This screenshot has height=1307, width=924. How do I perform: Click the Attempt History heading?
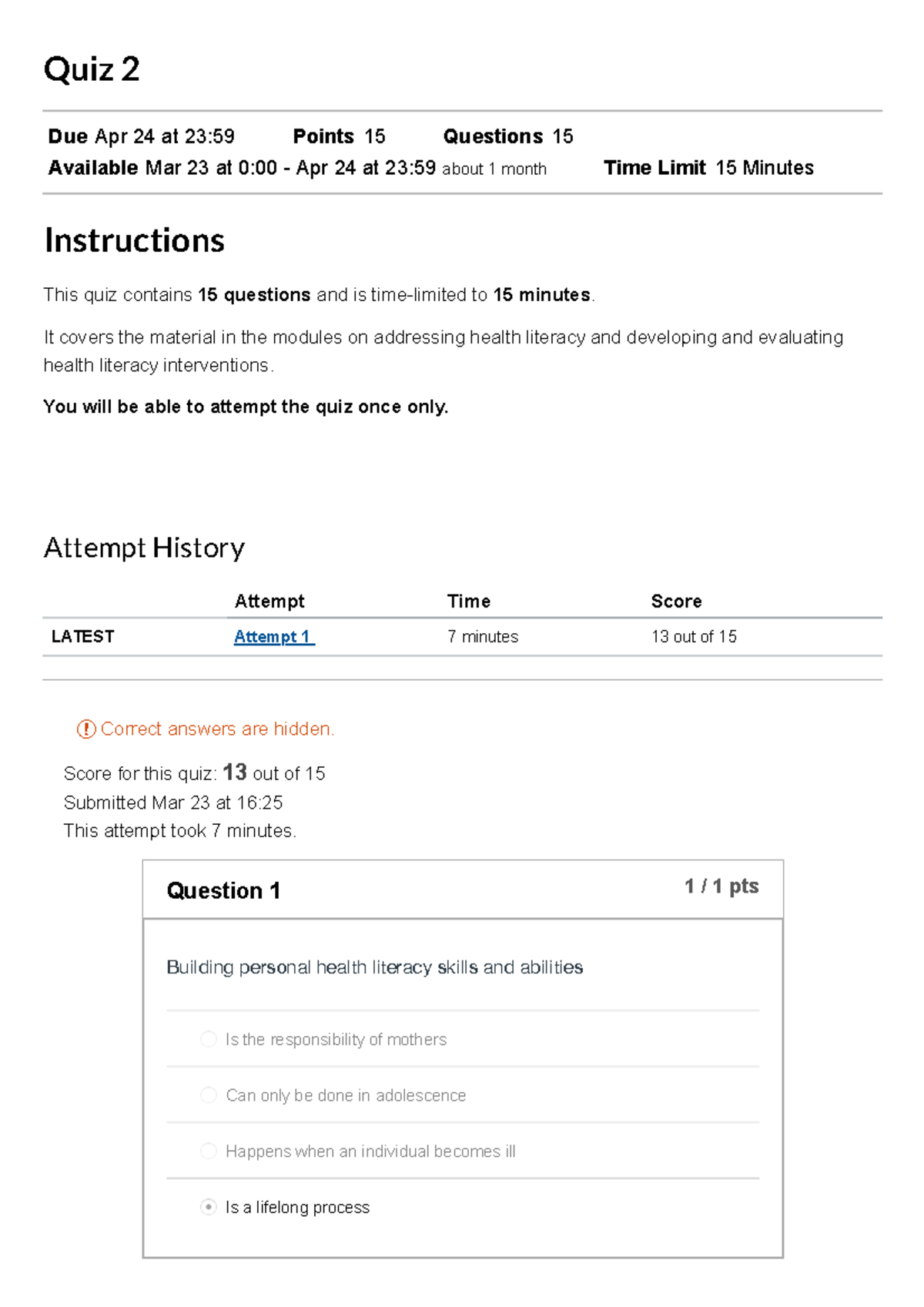point(144,548)
